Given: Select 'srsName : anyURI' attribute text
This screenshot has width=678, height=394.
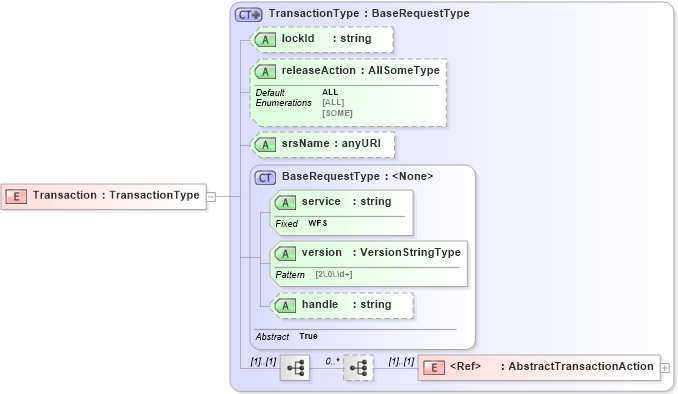Looking at the screenshot, I should [x=331, y=144].
